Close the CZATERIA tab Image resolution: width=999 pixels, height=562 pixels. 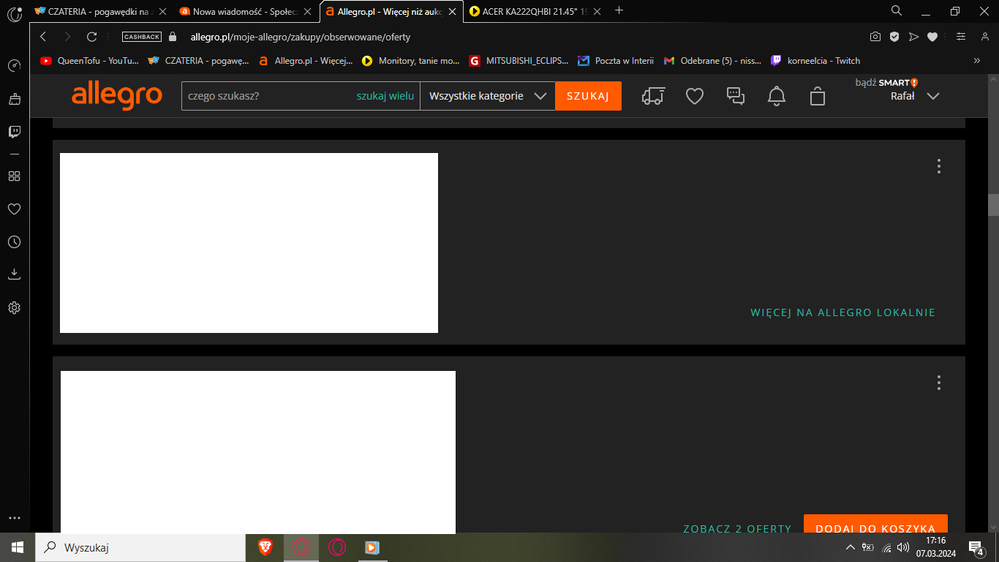162,11
